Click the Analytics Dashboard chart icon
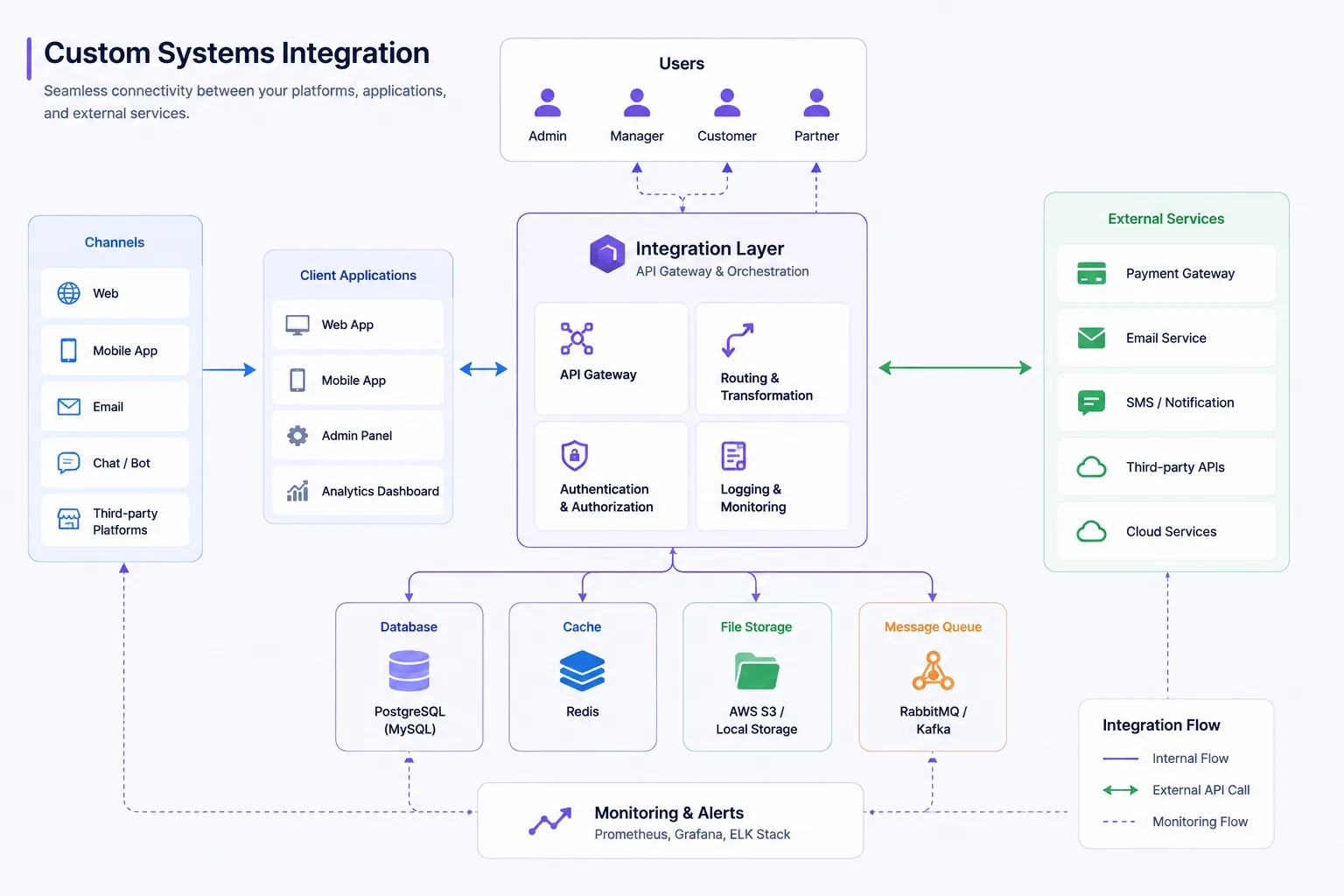The image size is (1344, 896). 297,491
